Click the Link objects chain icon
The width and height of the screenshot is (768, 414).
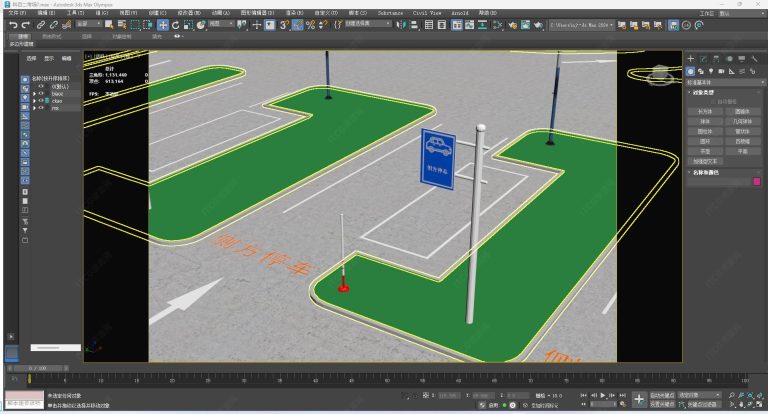click(x=43, y=24)
